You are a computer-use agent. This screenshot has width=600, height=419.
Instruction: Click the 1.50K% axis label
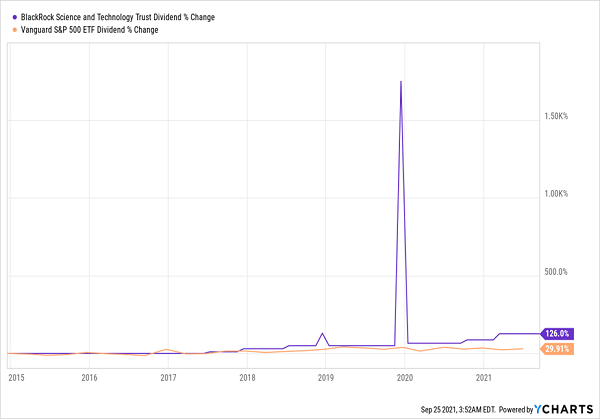[556, 116]
